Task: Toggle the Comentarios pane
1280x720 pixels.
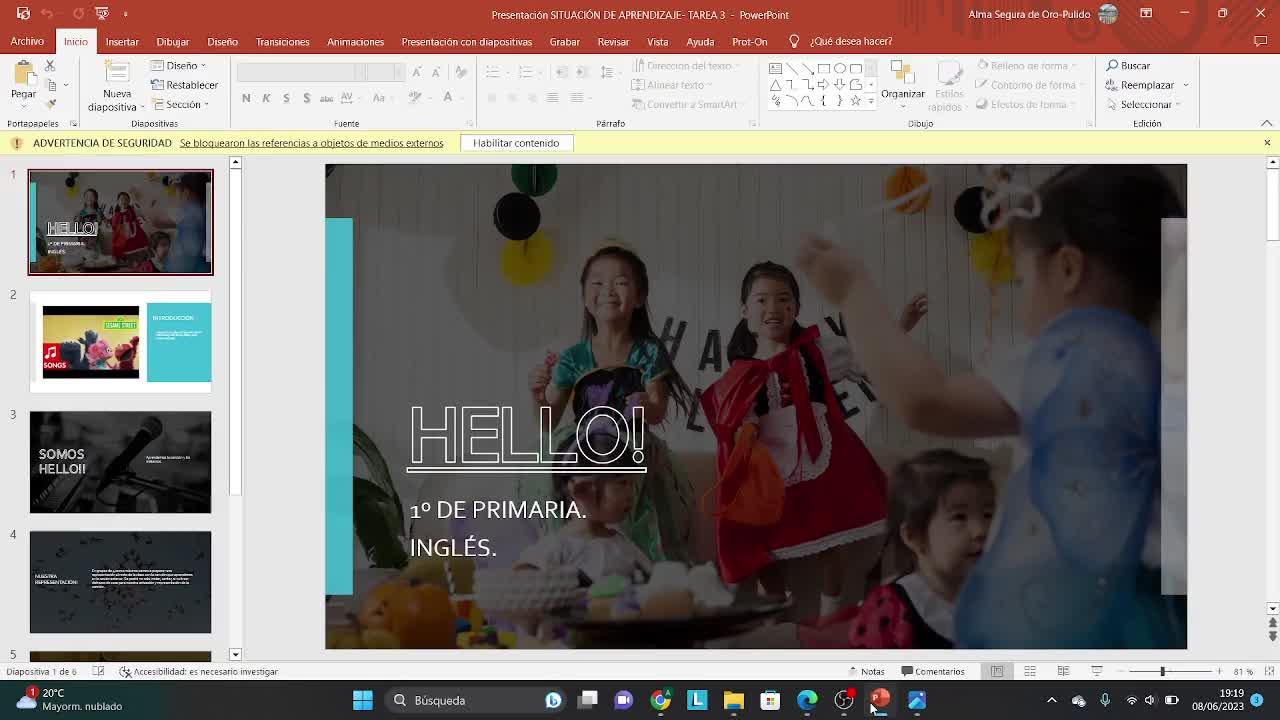Action: pyautogui.click(x=932, y=671)
